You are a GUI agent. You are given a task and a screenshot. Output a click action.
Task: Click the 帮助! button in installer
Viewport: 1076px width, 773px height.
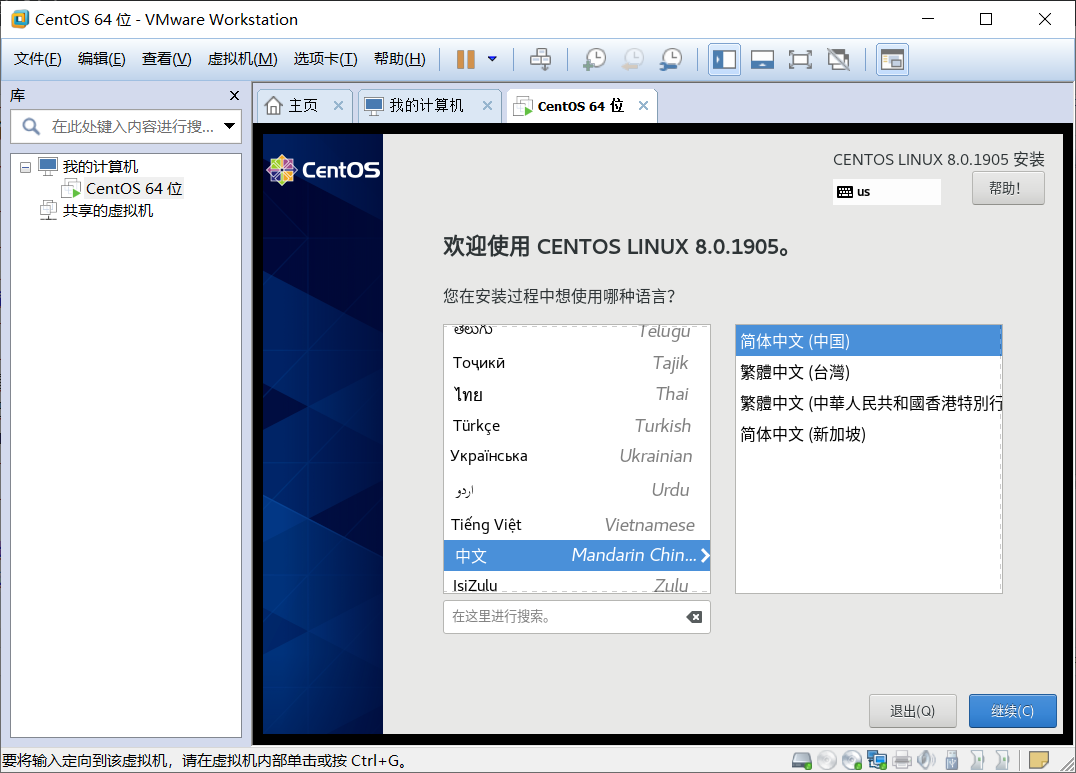click(x=1008, y=188)
